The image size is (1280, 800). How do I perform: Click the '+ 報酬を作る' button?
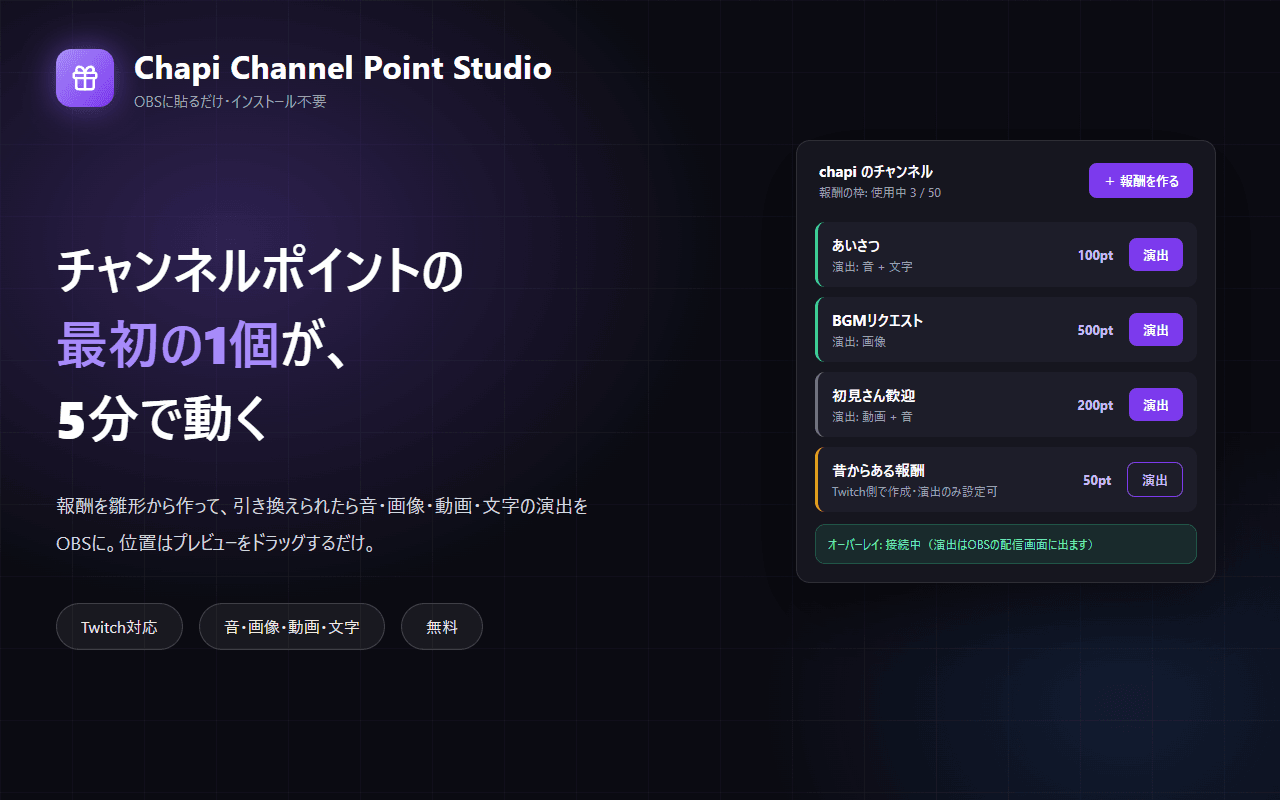1141,181
